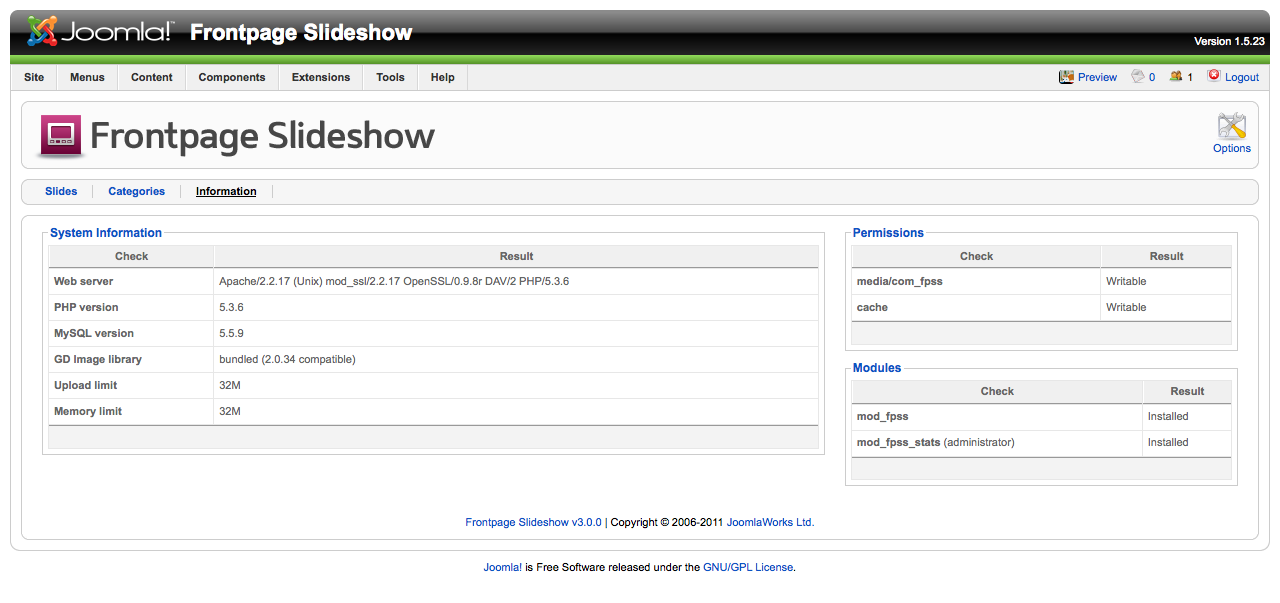Click the MySQL version value 5.5.9
The image size is (1280, 603).
(232, 333)
